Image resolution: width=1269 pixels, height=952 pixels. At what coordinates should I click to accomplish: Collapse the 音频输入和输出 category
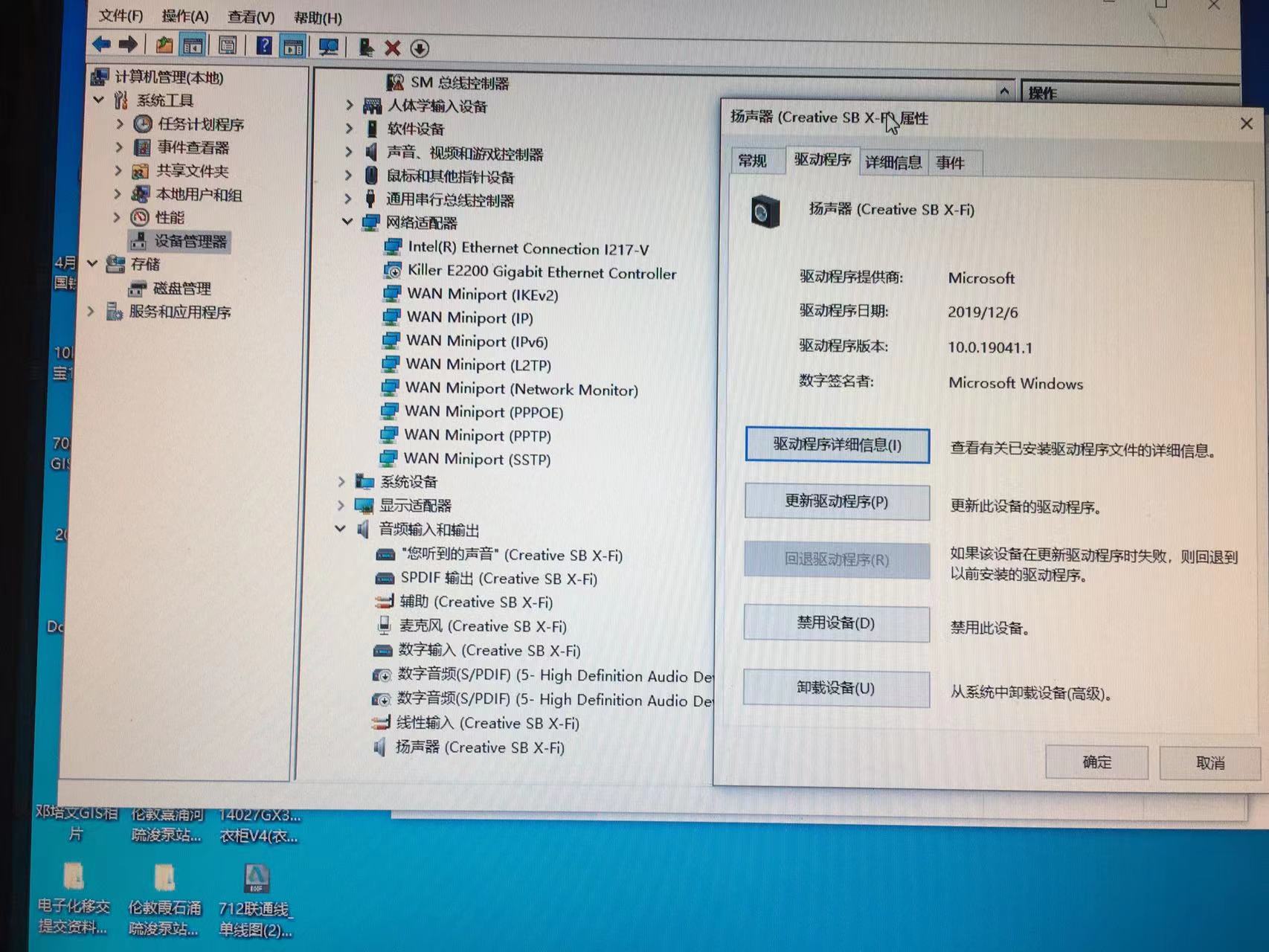tap(340, 529)
